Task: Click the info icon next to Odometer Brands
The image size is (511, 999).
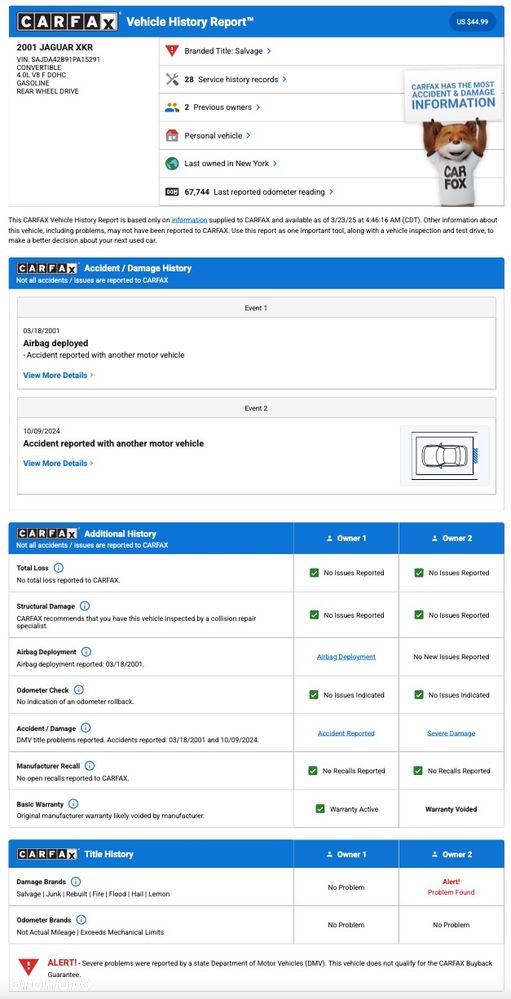Action: [x=81, y=919]
